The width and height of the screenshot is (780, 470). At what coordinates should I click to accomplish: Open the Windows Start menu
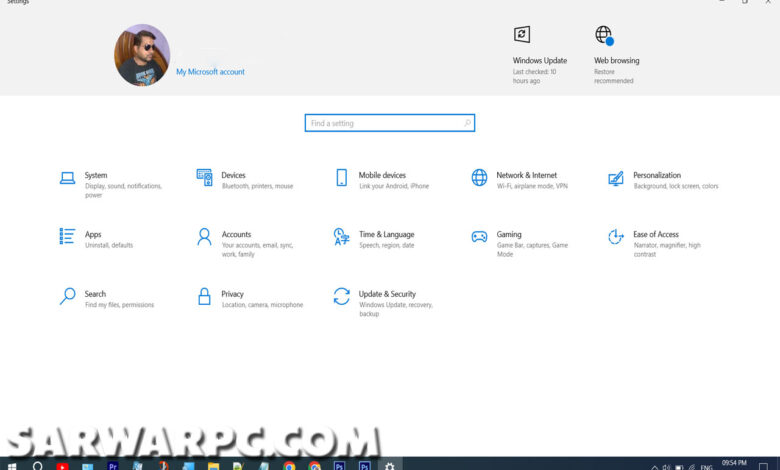pos(12,466)
